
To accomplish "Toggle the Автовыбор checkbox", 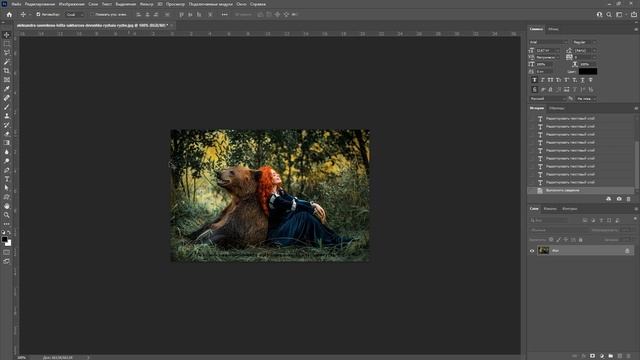I will [38, 14].
